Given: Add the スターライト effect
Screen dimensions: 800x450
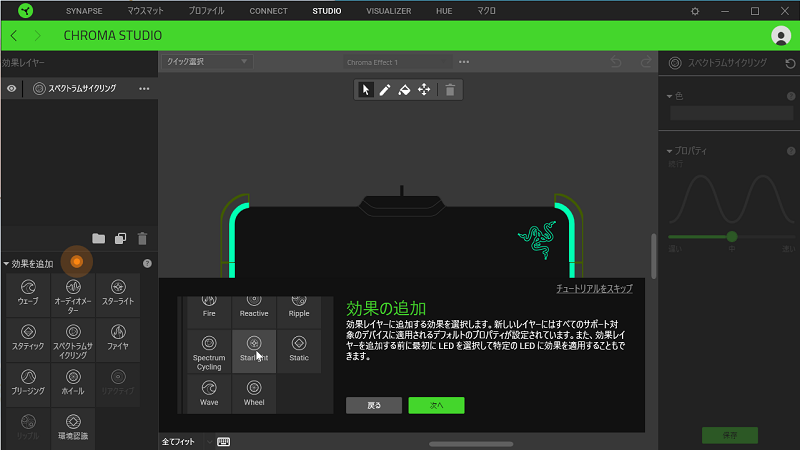Looking at the screenshot, I should [x=118, y=294].
